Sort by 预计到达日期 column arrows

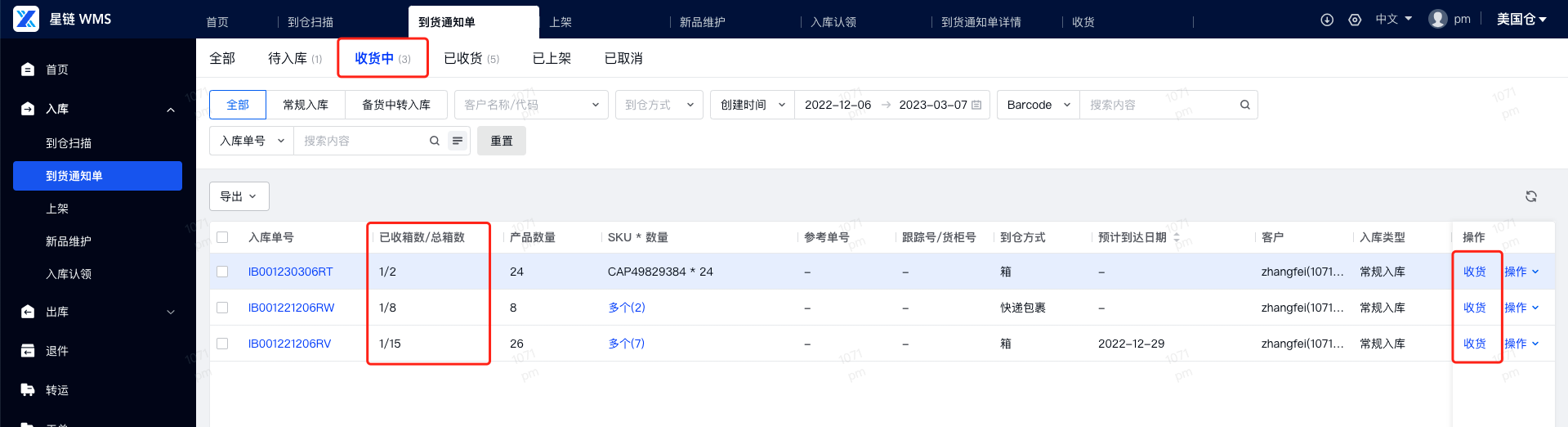coord(1177,237)
